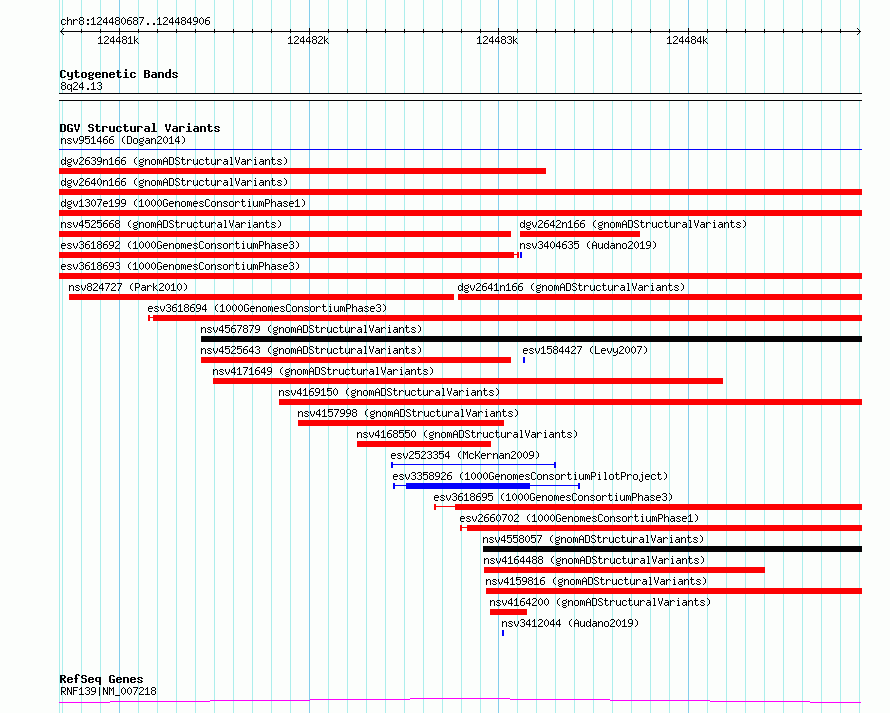
Task: Select esv1584427 (Levy2007) label
Action: coord(585,350)
